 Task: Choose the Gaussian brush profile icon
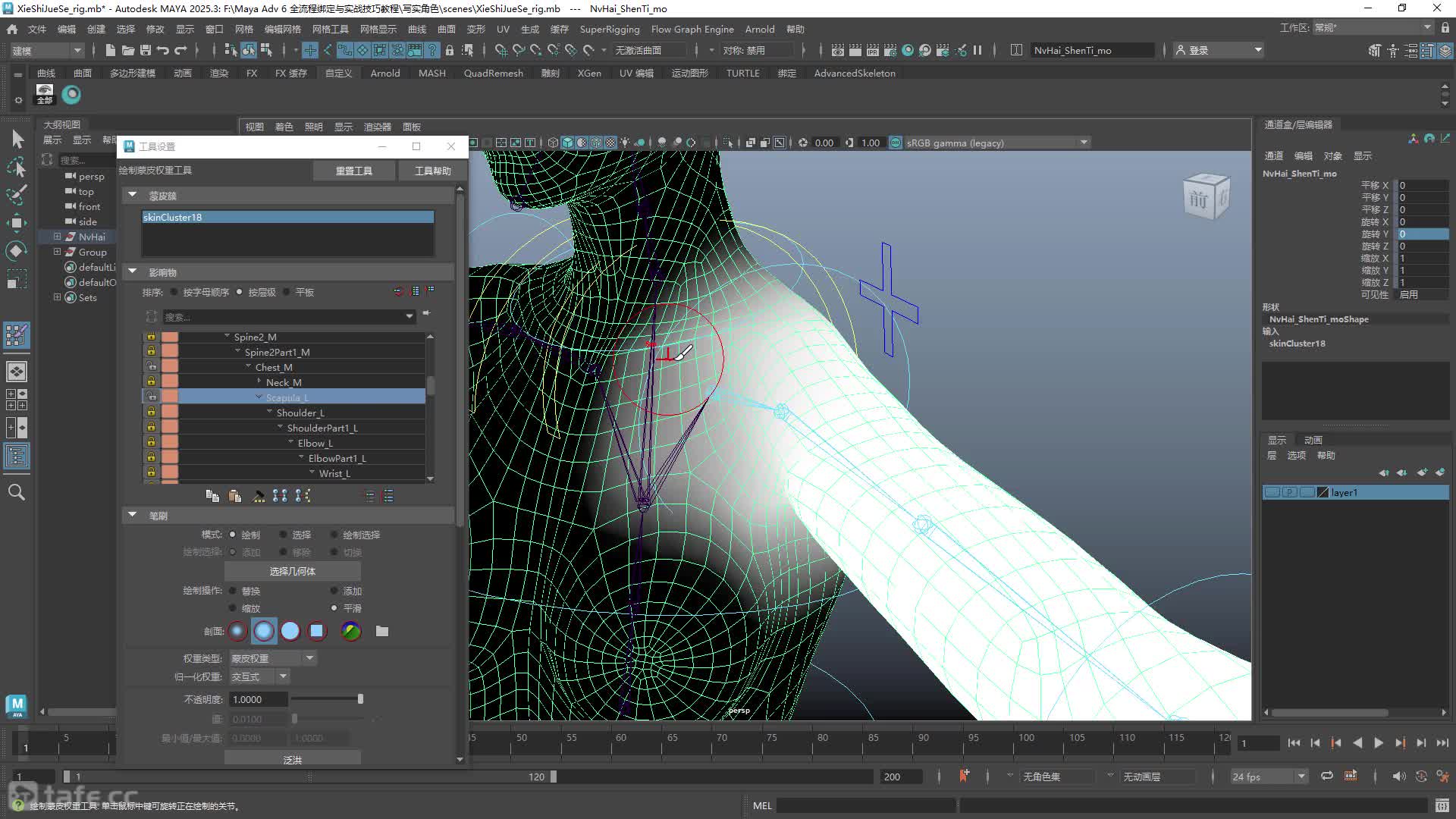pyautogui.click(x=237, y=631)
